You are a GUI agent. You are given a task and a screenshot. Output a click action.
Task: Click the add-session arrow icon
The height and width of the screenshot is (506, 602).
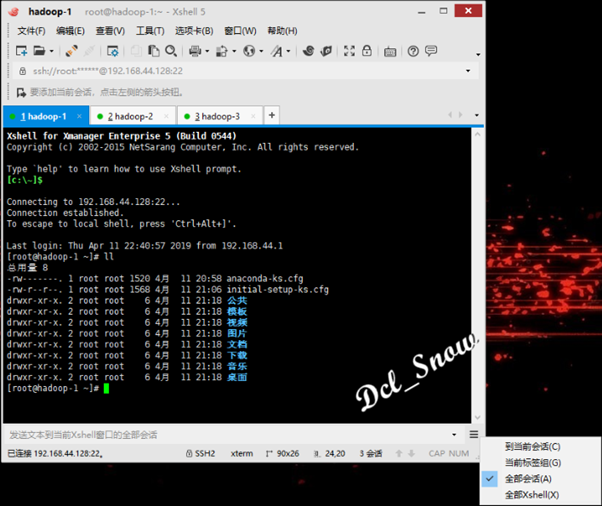[x=21, y=92]
